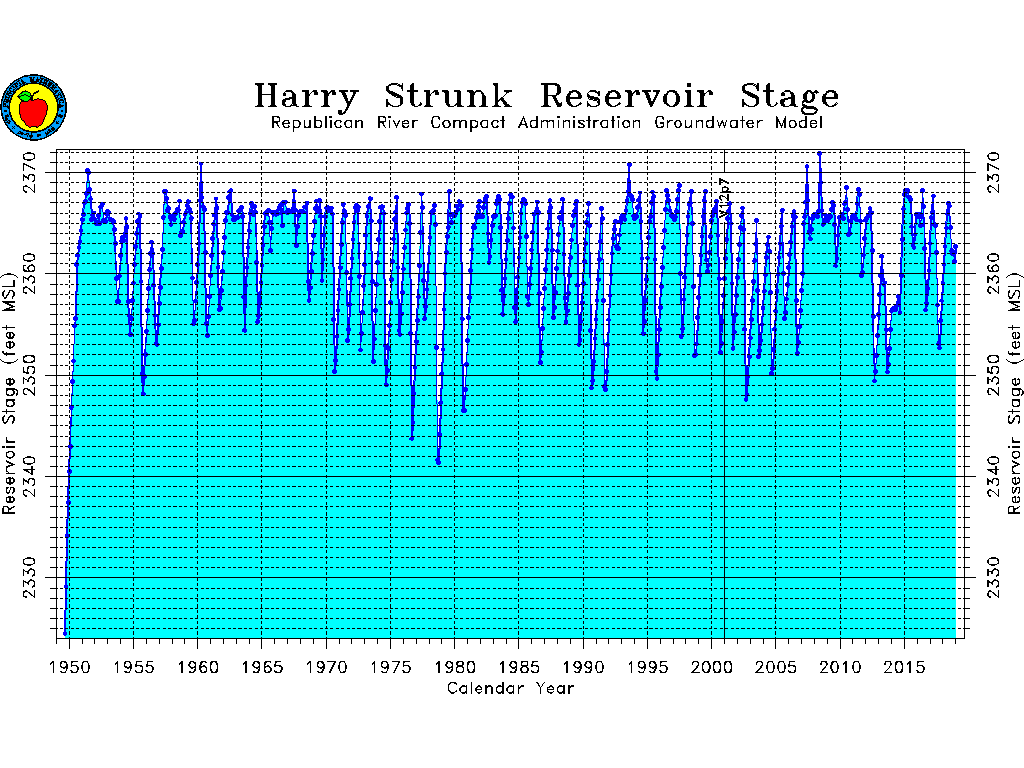1024x768 pixels.
Task: Click the 2360 value on the left axis
Action: pos(29,273)
